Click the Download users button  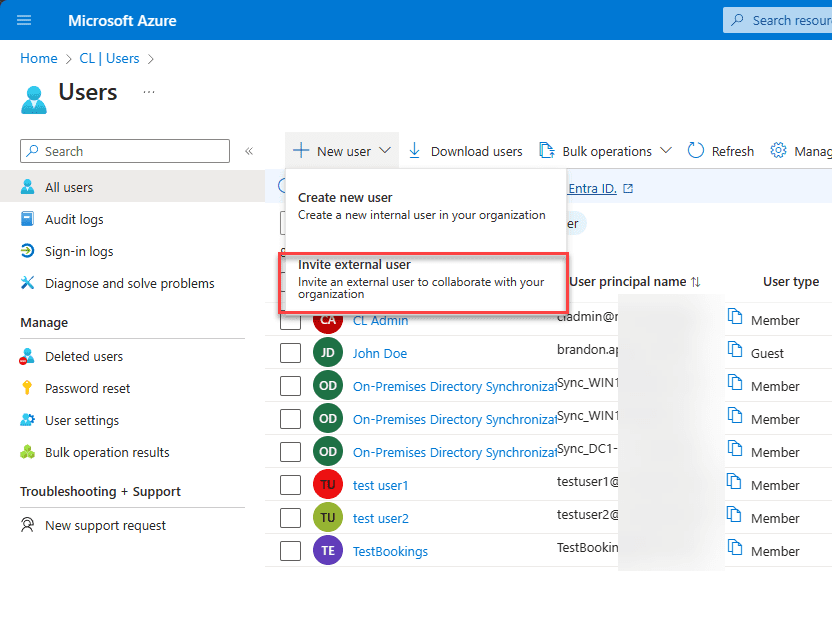(465, 151)
